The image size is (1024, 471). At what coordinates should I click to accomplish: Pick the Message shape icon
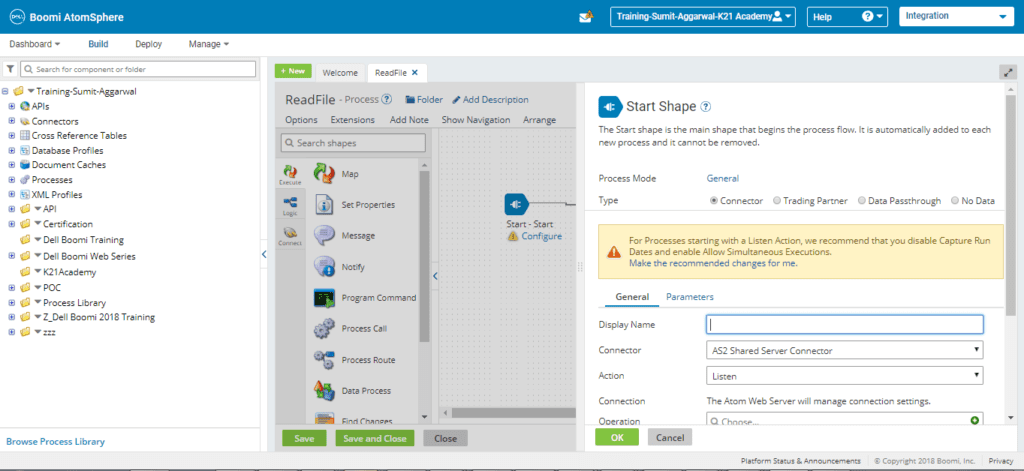(x=325, y=235)
